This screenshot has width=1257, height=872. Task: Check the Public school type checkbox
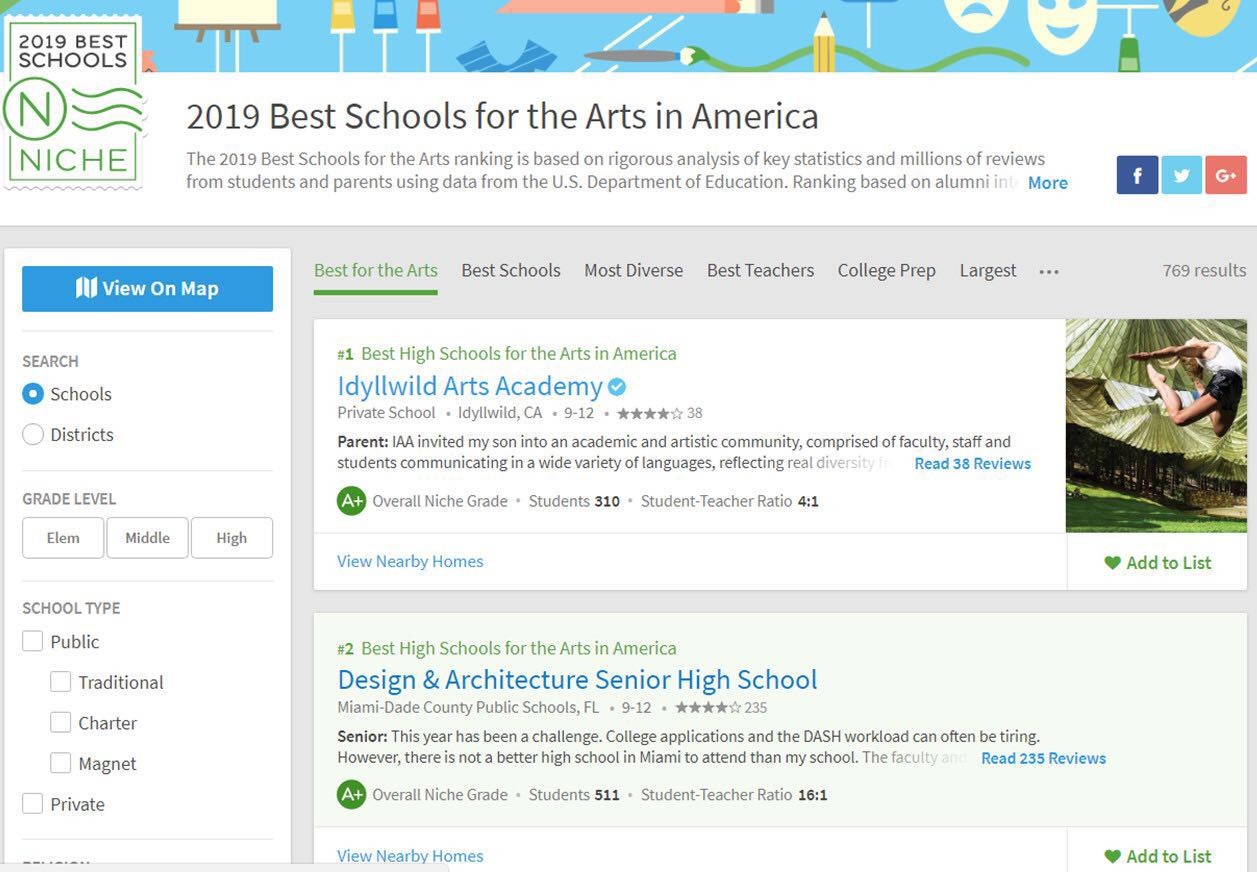[33, 642]
